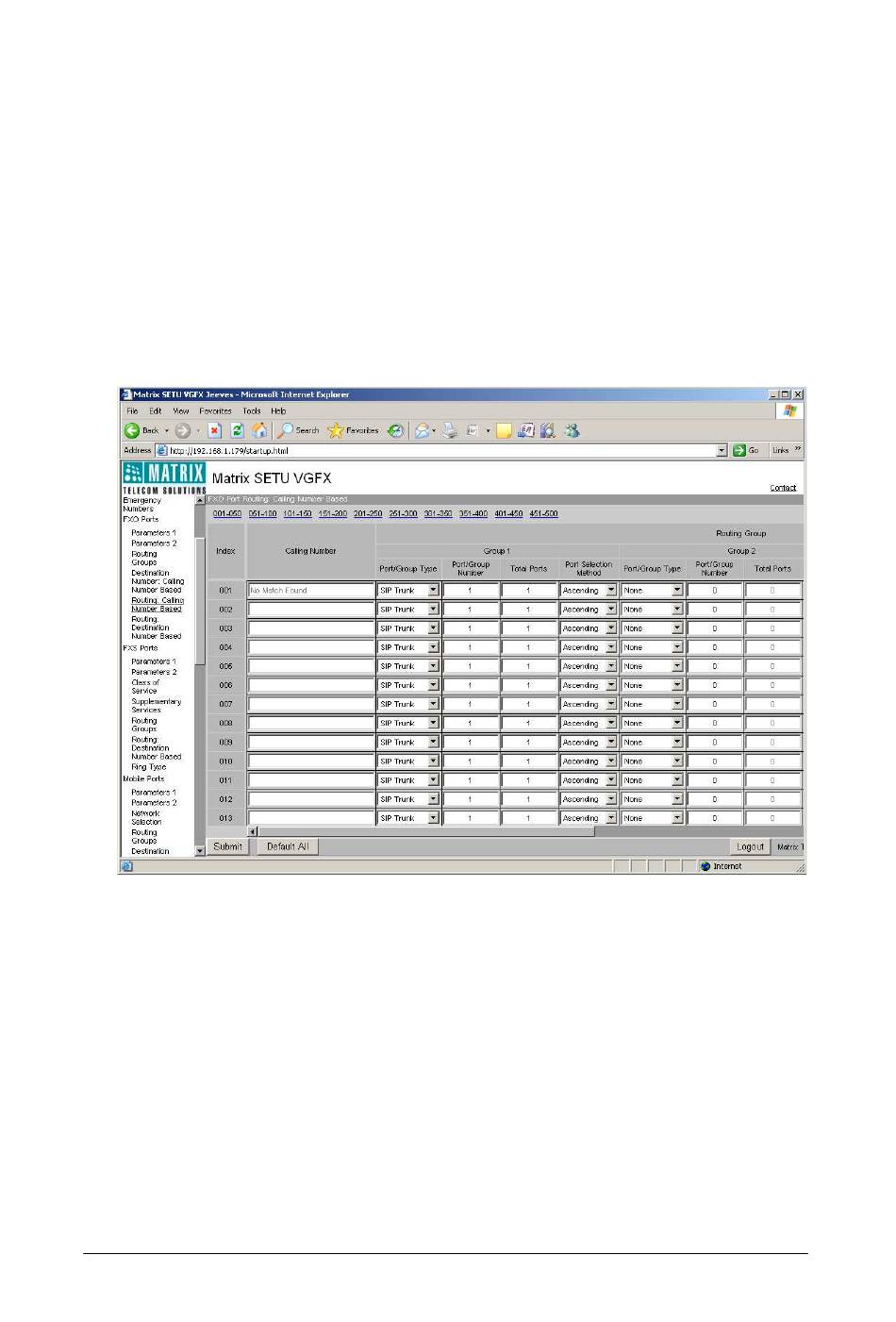Open Port Selection Method dropdown for row 008
Screen dimensions: 896x1322
point(611,723)
